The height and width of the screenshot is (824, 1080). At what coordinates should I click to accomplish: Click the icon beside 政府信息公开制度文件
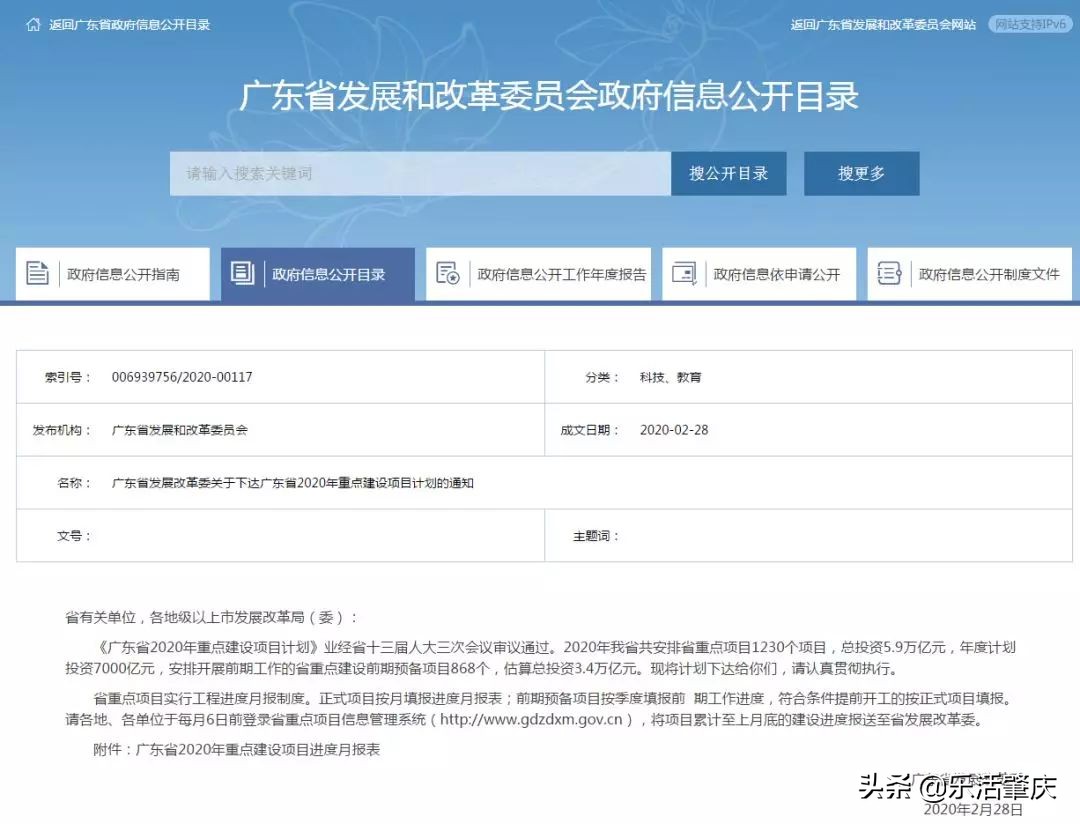click(x=889, y=272)
